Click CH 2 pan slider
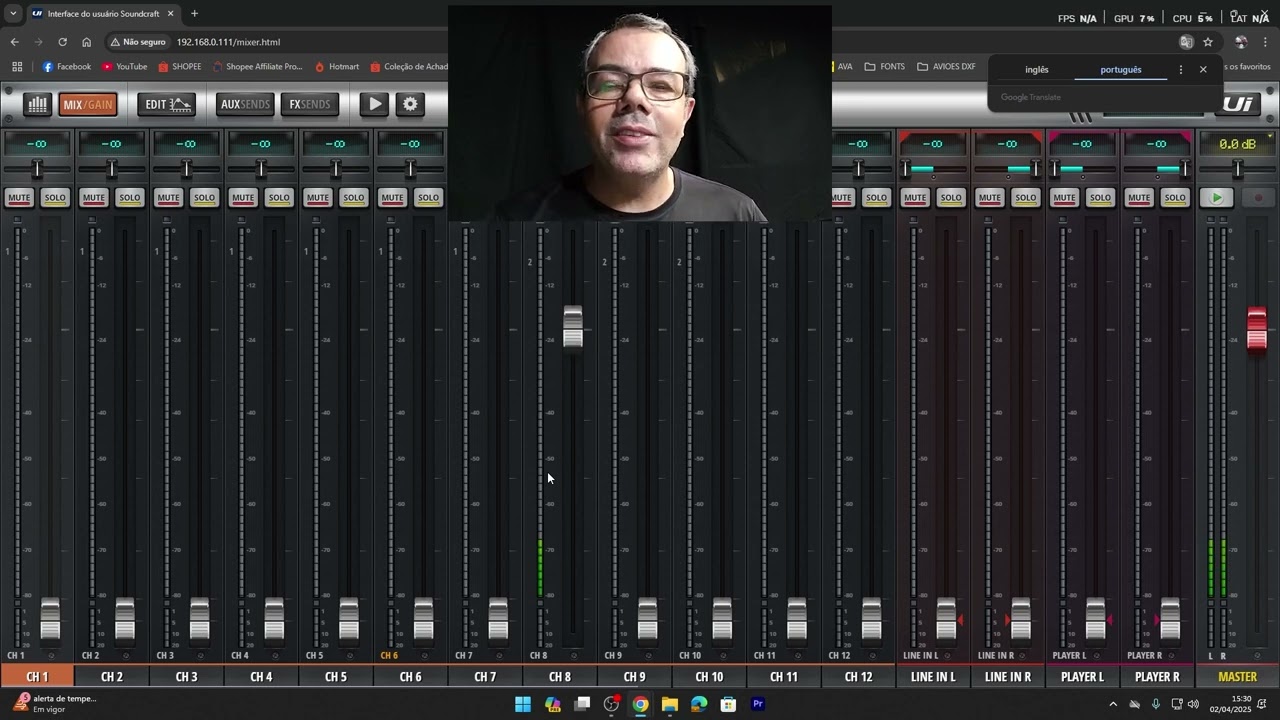 click(112, 169)
